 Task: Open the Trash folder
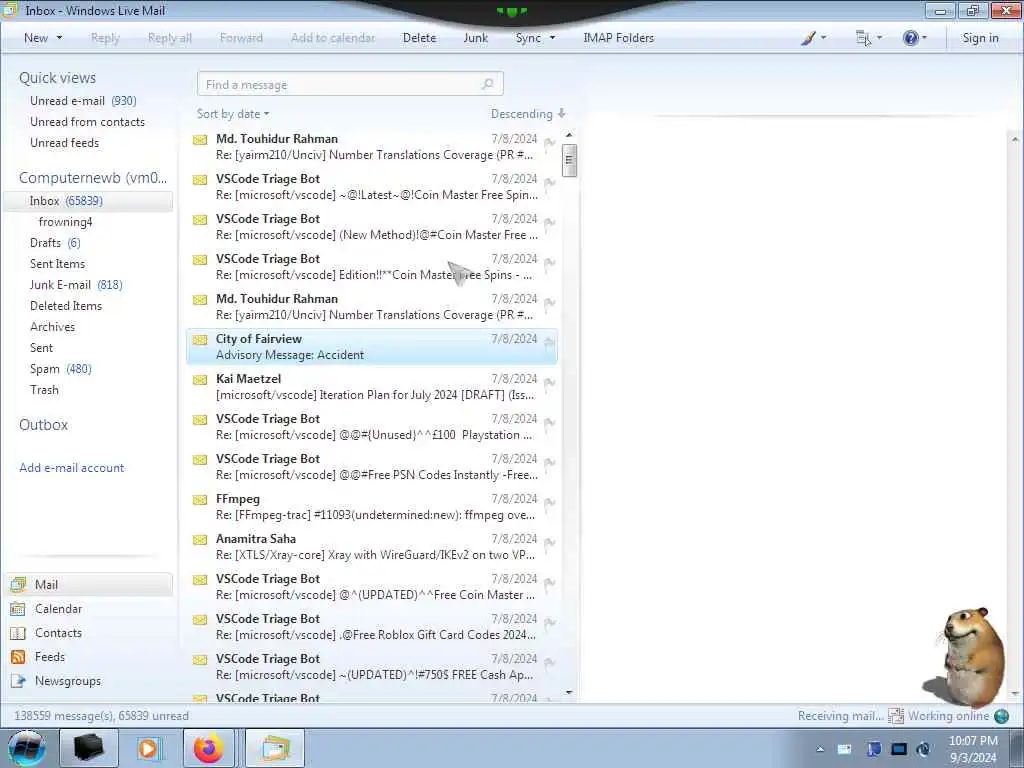pos(44,390)
